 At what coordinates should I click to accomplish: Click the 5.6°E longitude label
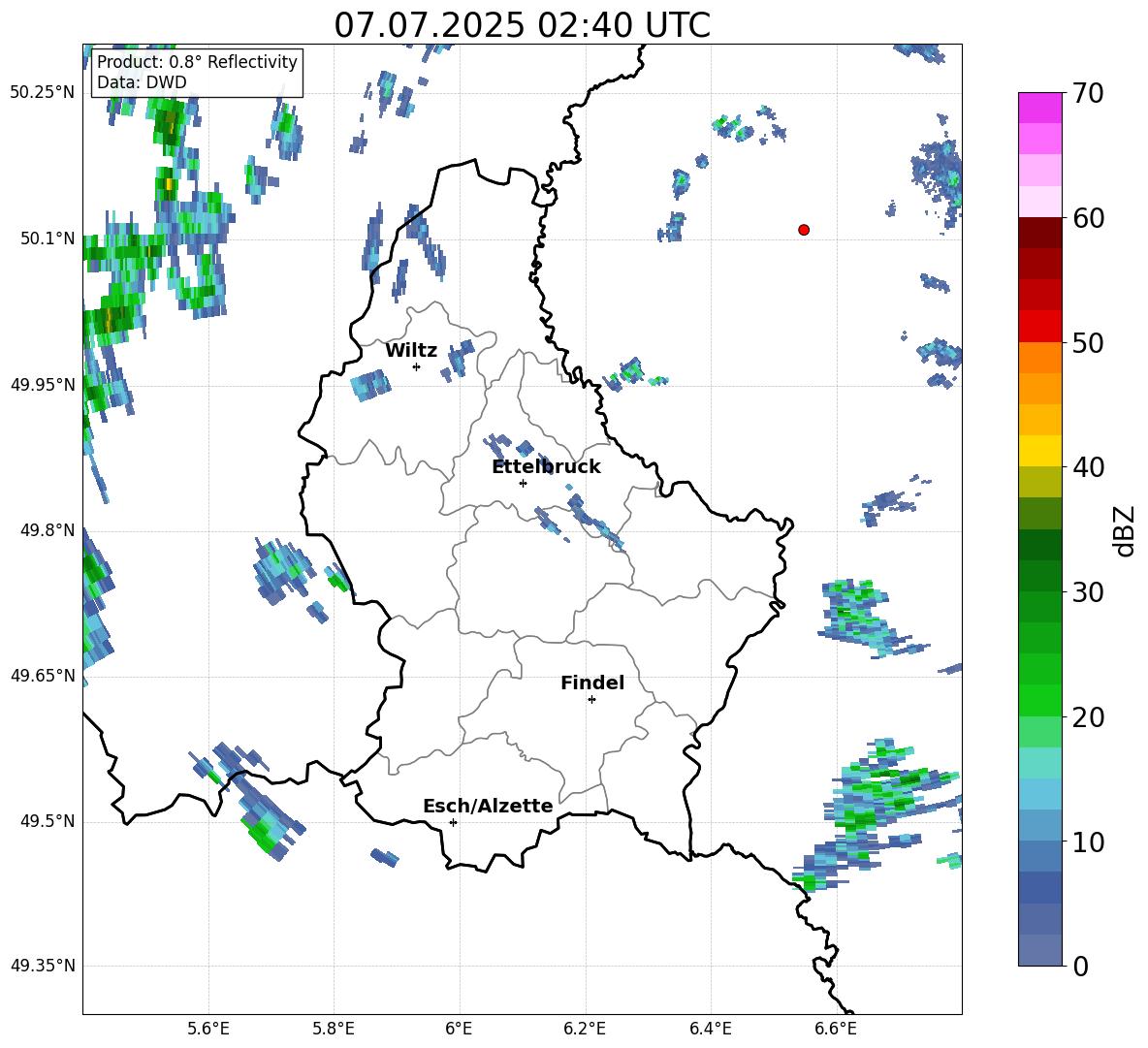coord(208,1029)
